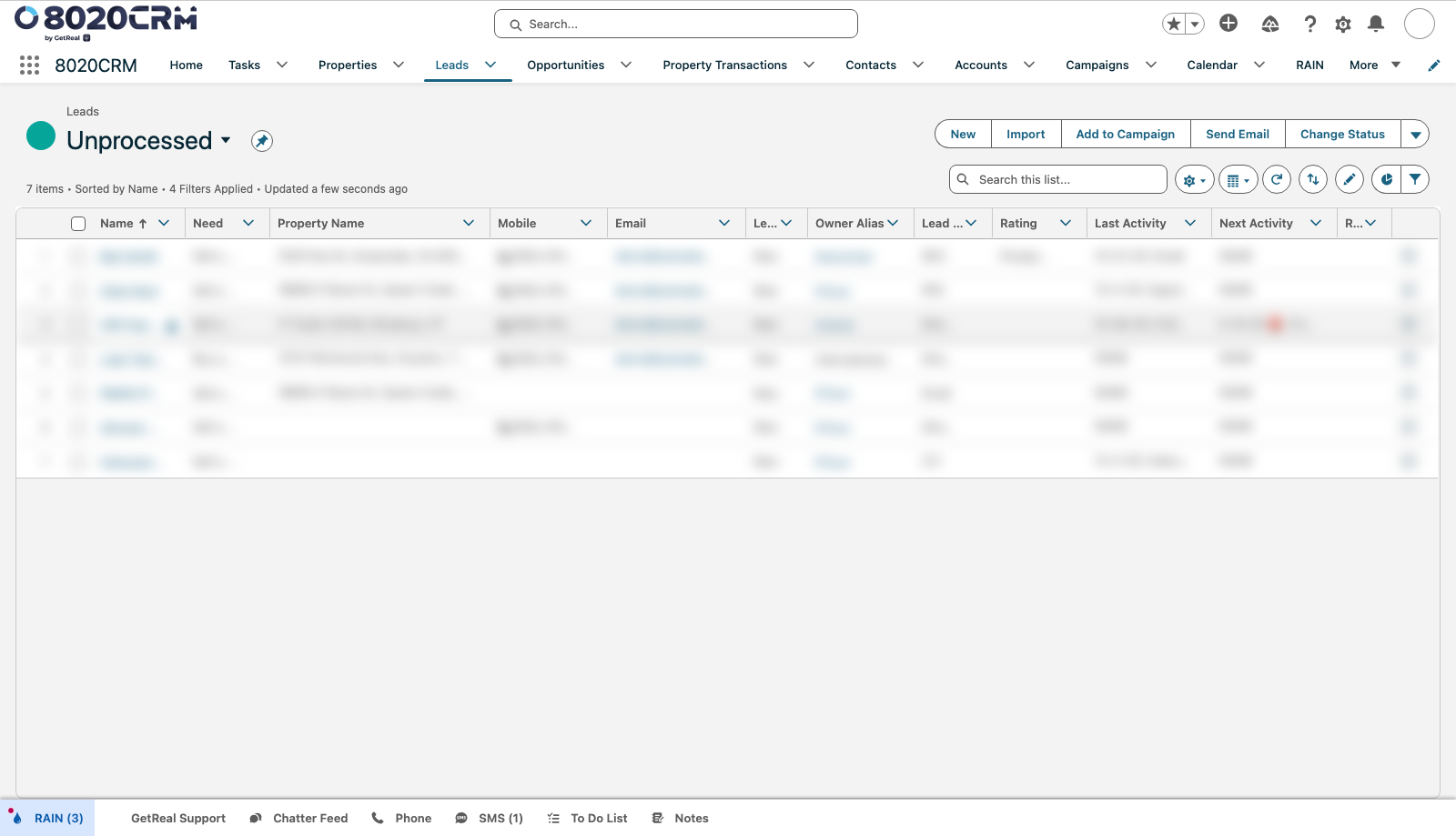Image resolution: width=1456 pixels, height=836 pixels.
Task: Open the Owner Alias column menu
Action: [x=893, y=223]
